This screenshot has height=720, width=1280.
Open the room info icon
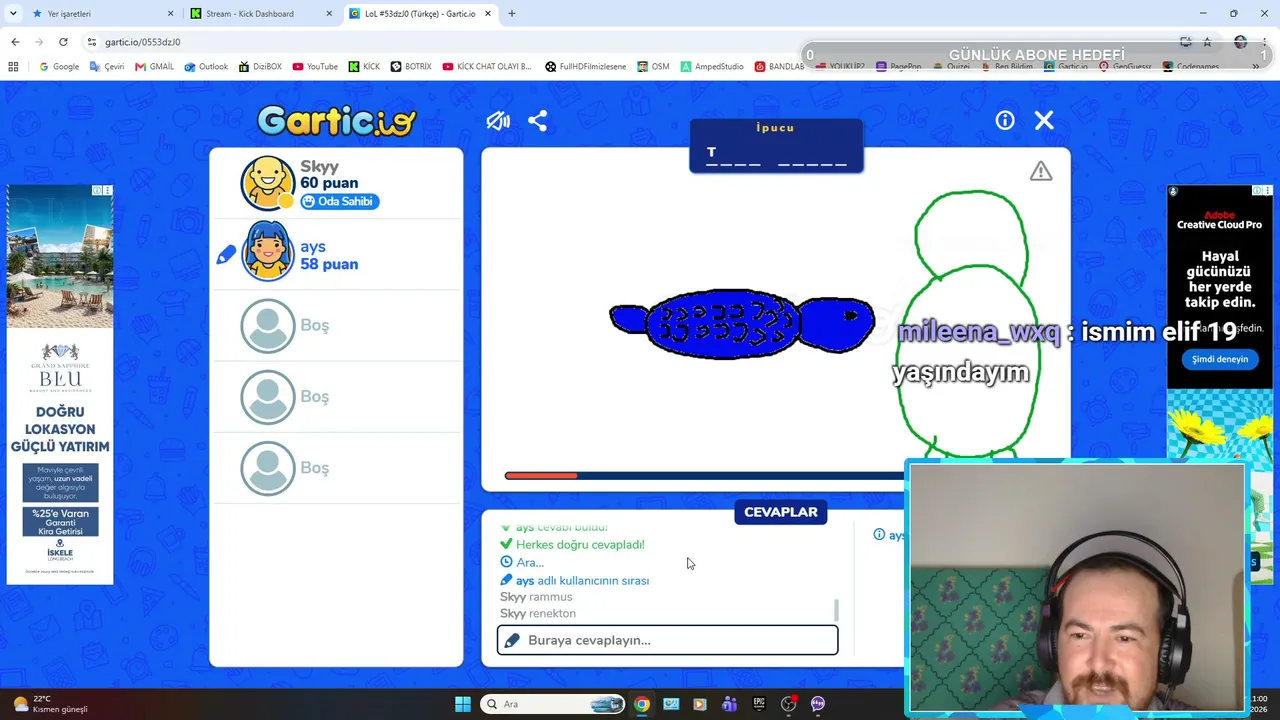click(x=1005, y=120)
